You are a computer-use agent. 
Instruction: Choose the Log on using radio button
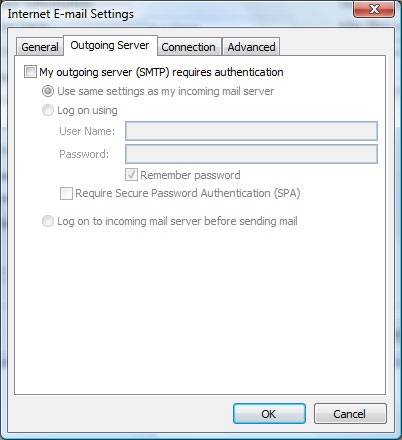pos(48,110)
